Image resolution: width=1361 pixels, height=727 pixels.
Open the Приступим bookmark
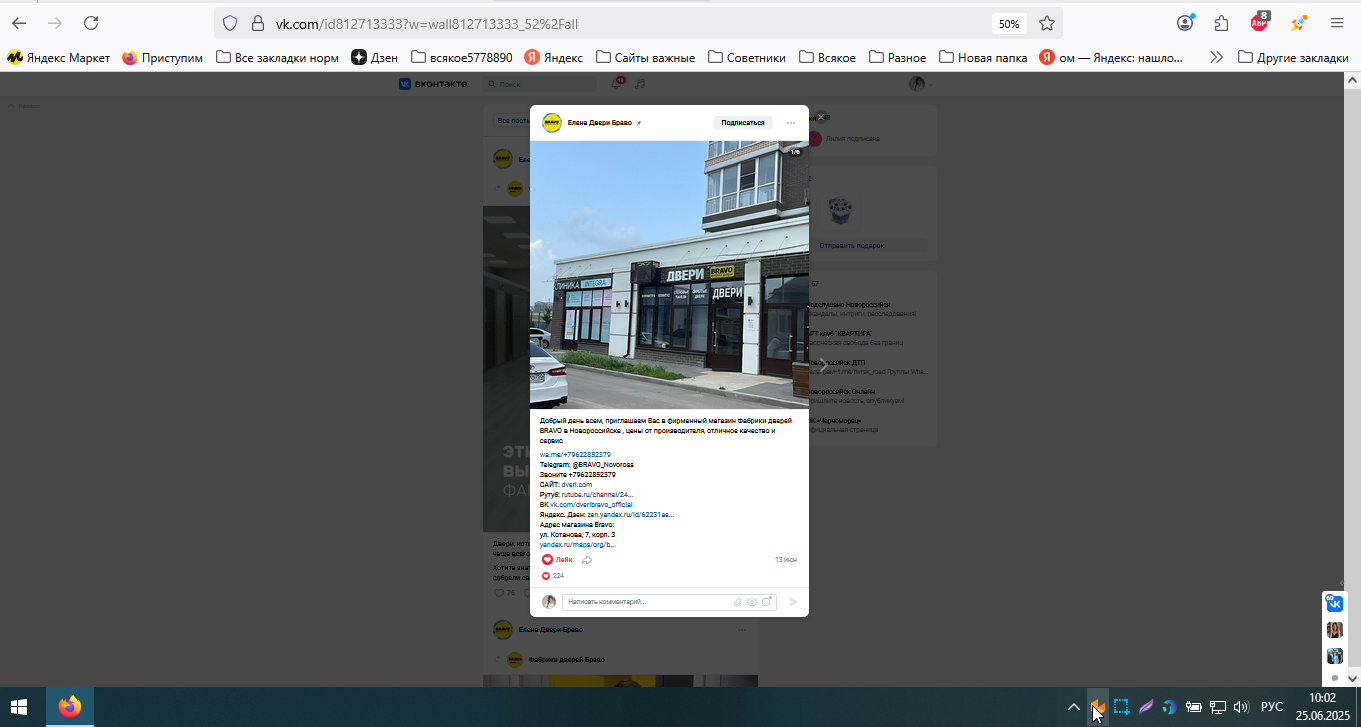163,58
